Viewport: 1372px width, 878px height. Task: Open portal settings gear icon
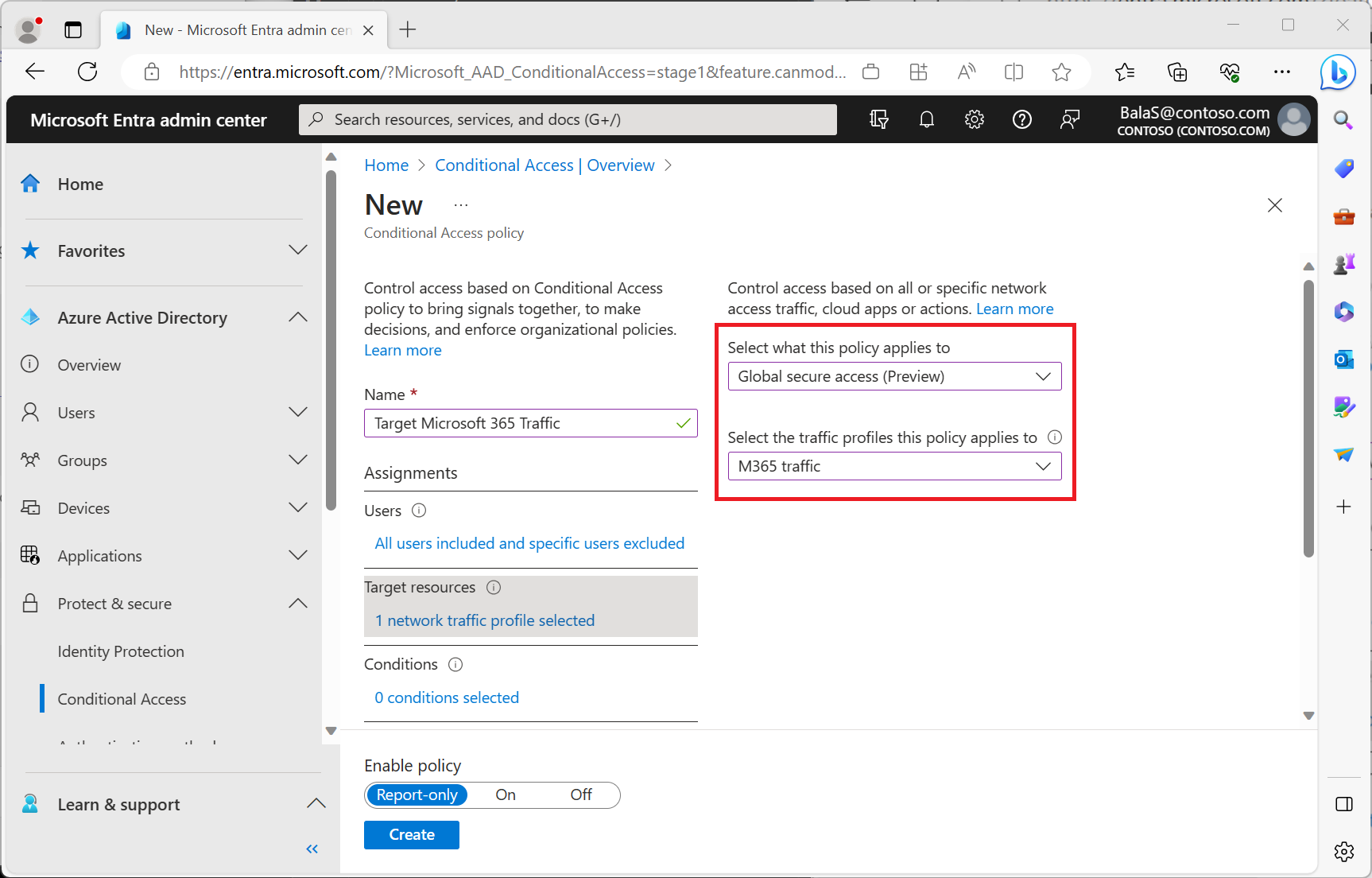975,120
